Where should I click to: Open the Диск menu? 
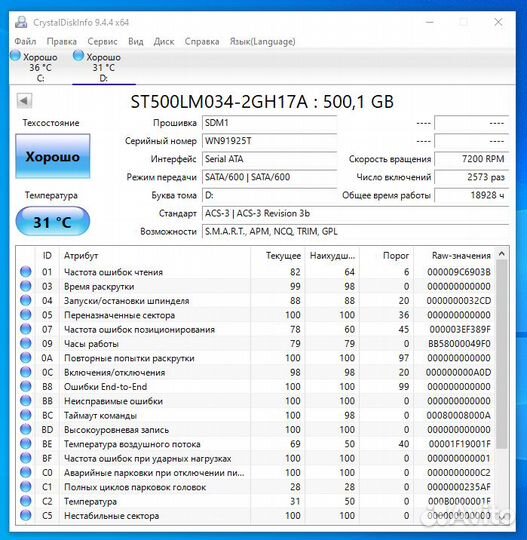click(x=164, y=41)
